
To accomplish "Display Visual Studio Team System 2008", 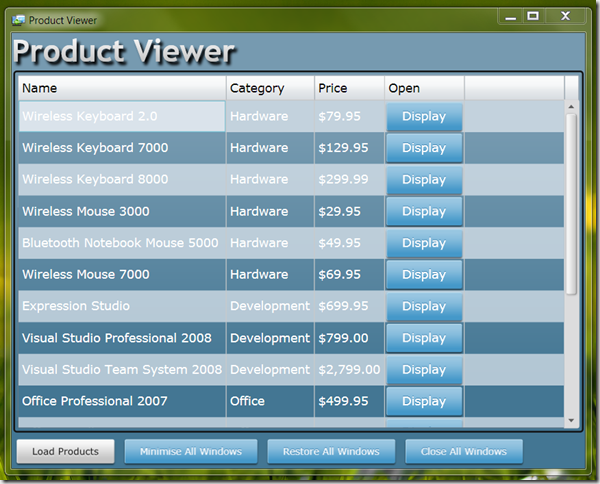I will pyautogui.click(x=424, y=370).
